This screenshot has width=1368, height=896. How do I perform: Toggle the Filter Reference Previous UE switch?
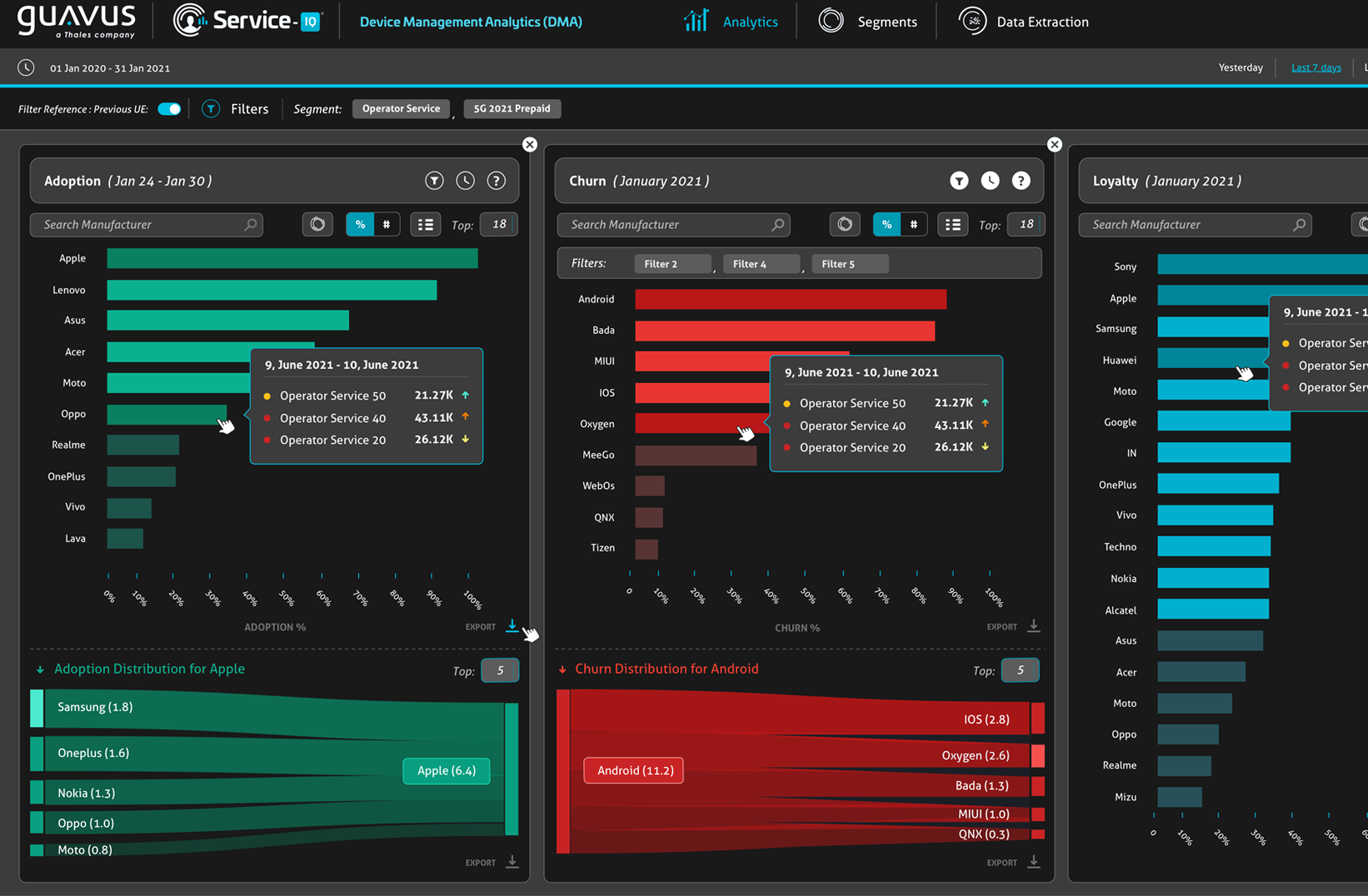coord(169,109)
